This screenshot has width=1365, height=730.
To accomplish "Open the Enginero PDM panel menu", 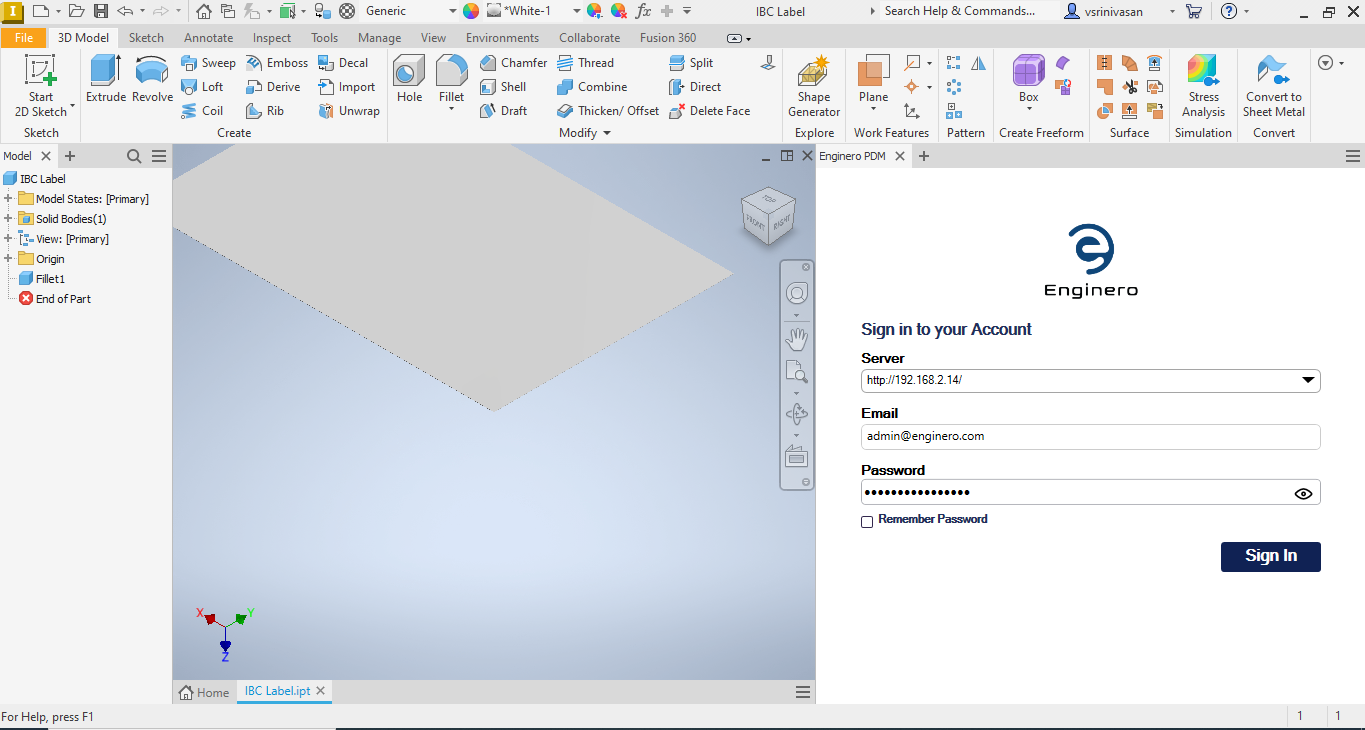I will coord(1352,156).
